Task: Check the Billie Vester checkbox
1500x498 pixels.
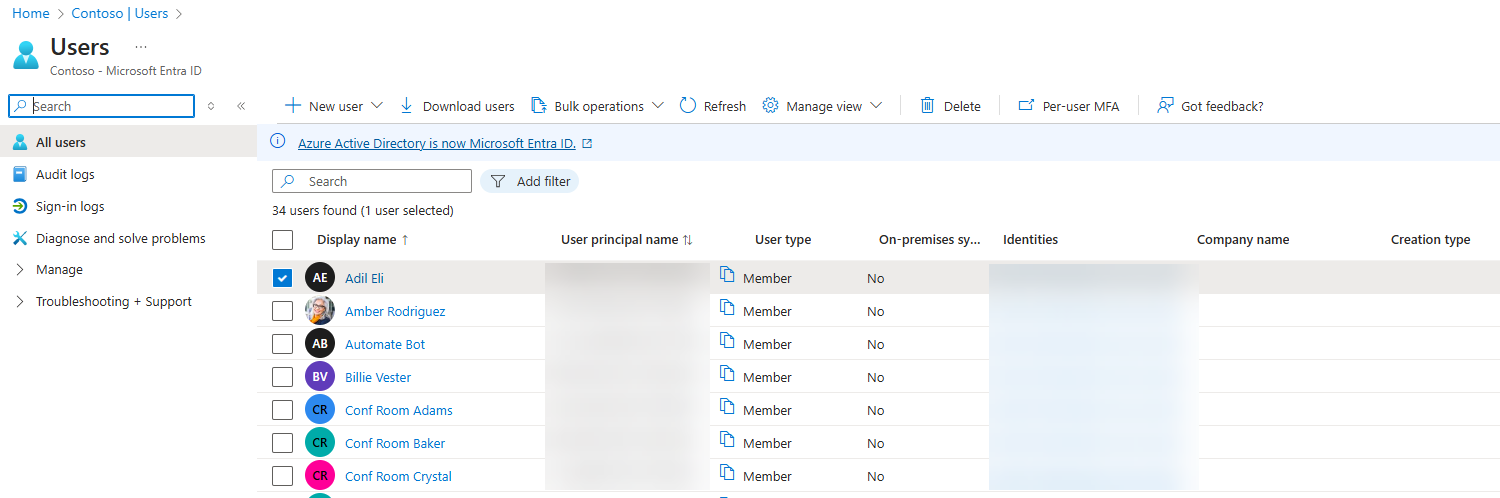Action: [x=282, y=377]
